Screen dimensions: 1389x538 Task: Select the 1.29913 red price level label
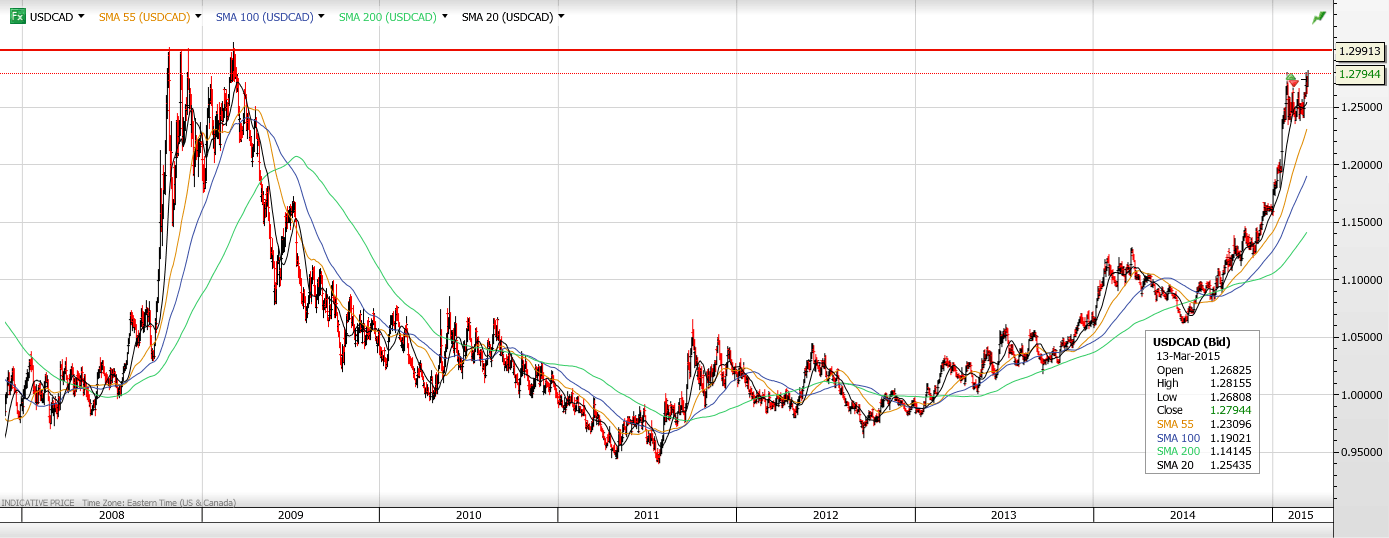pyautogui.click(x=1360, y=50)
